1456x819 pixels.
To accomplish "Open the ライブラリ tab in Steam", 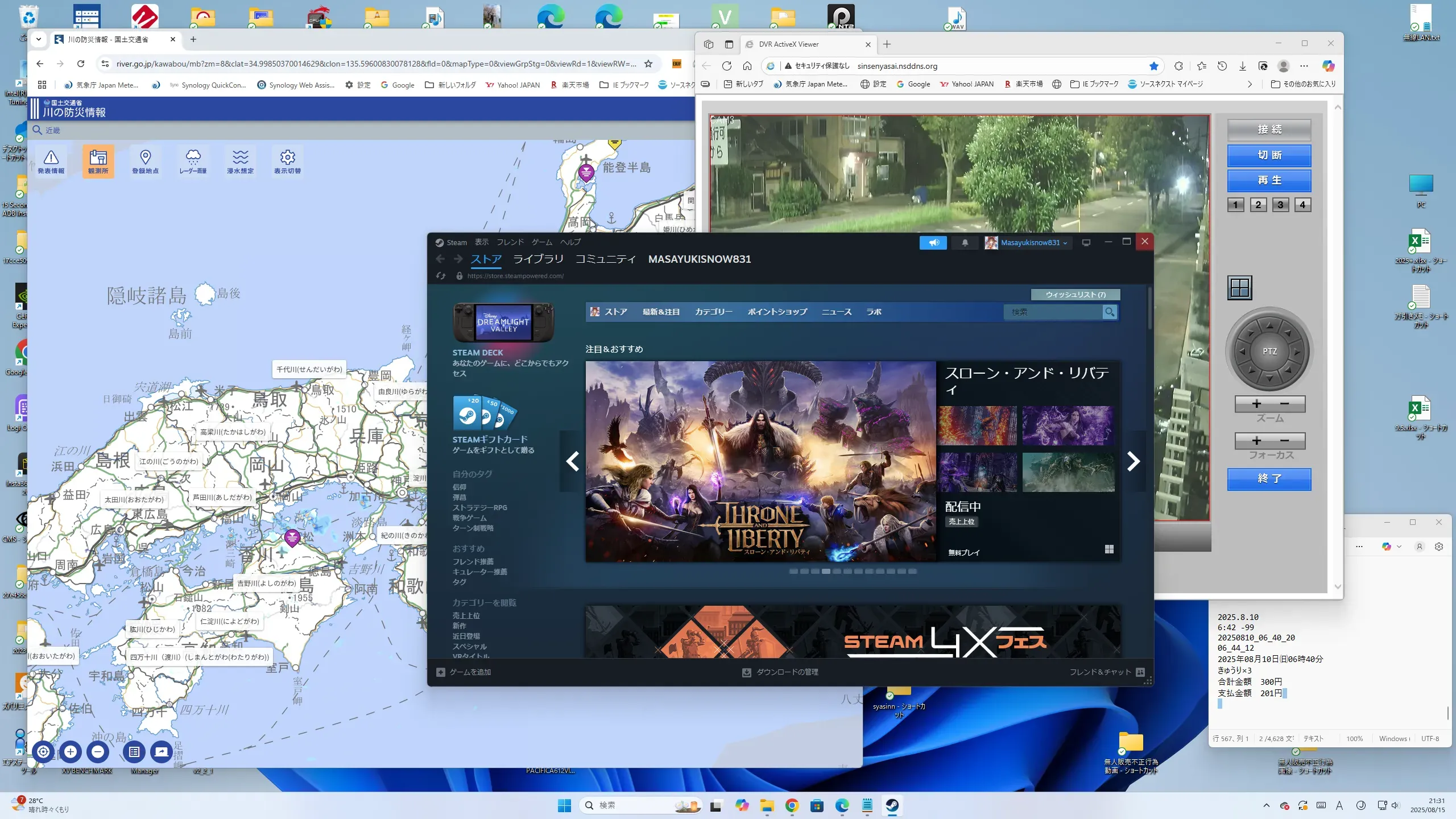I will tap(538, 259).
